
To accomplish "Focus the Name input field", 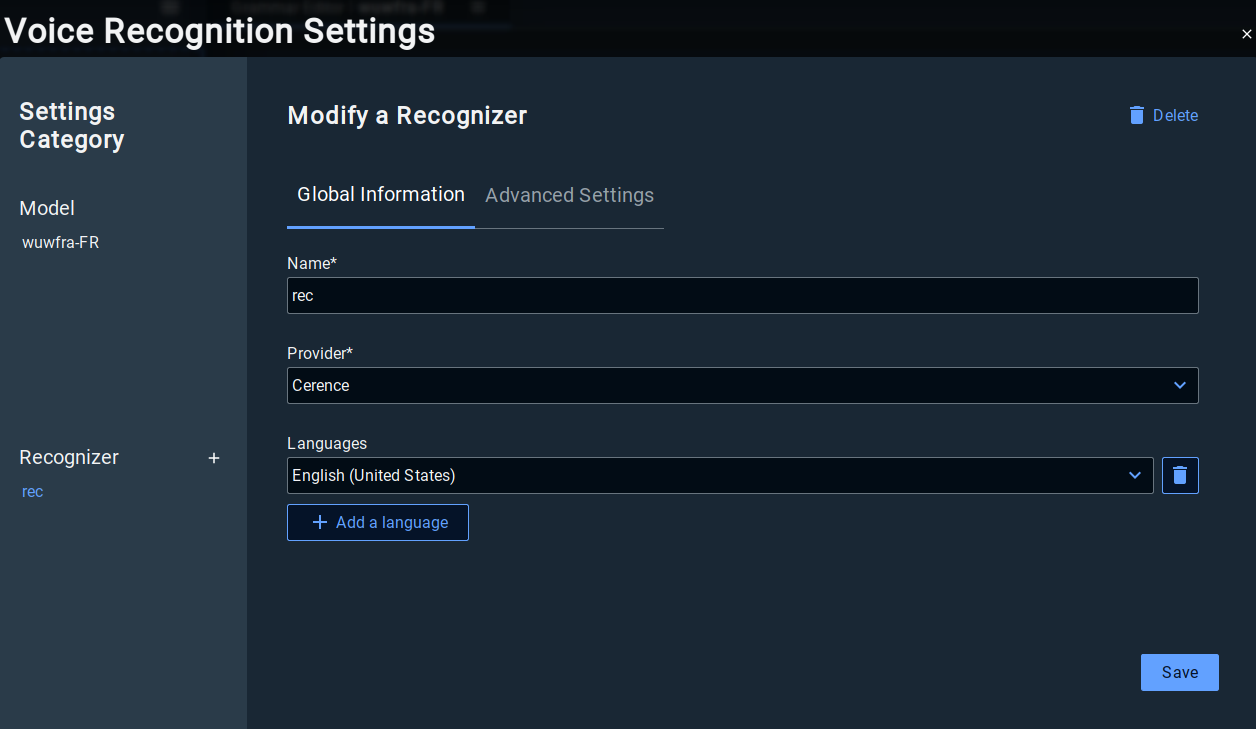I will [742, 296].
